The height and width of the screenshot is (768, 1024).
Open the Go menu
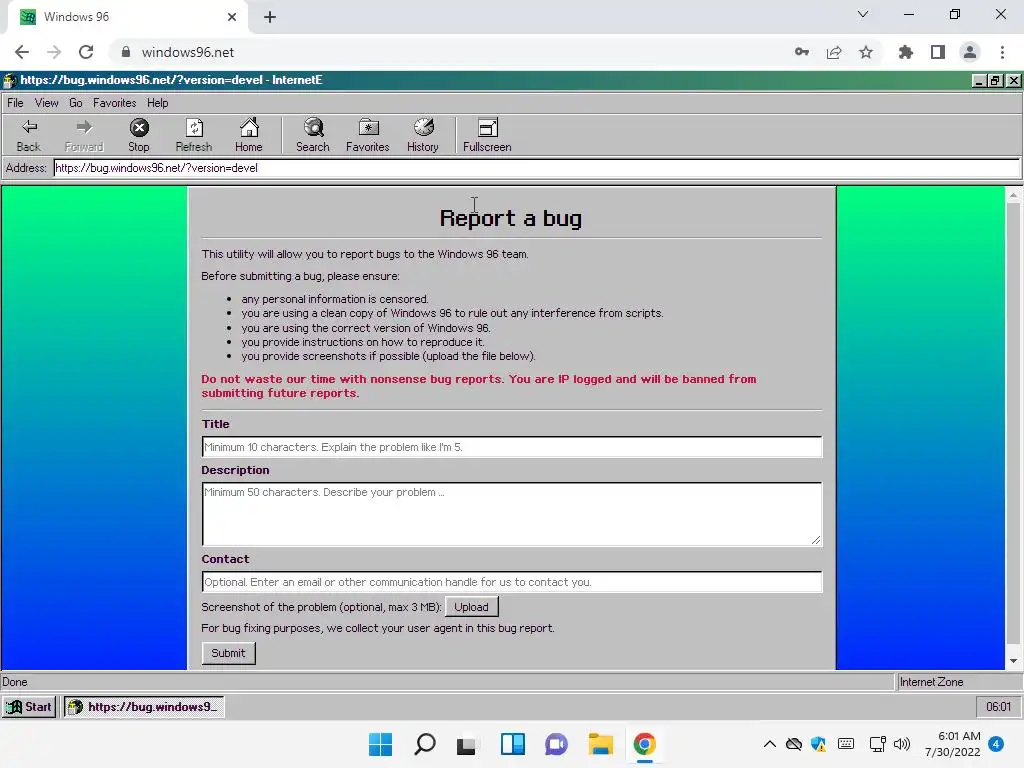[x=76, y=103]
